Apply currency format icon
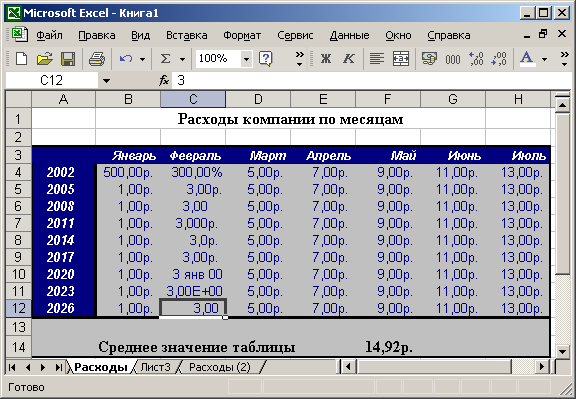The width and height of the screenshot is (576, 399). pyautogui.click(x=429, y=59)
